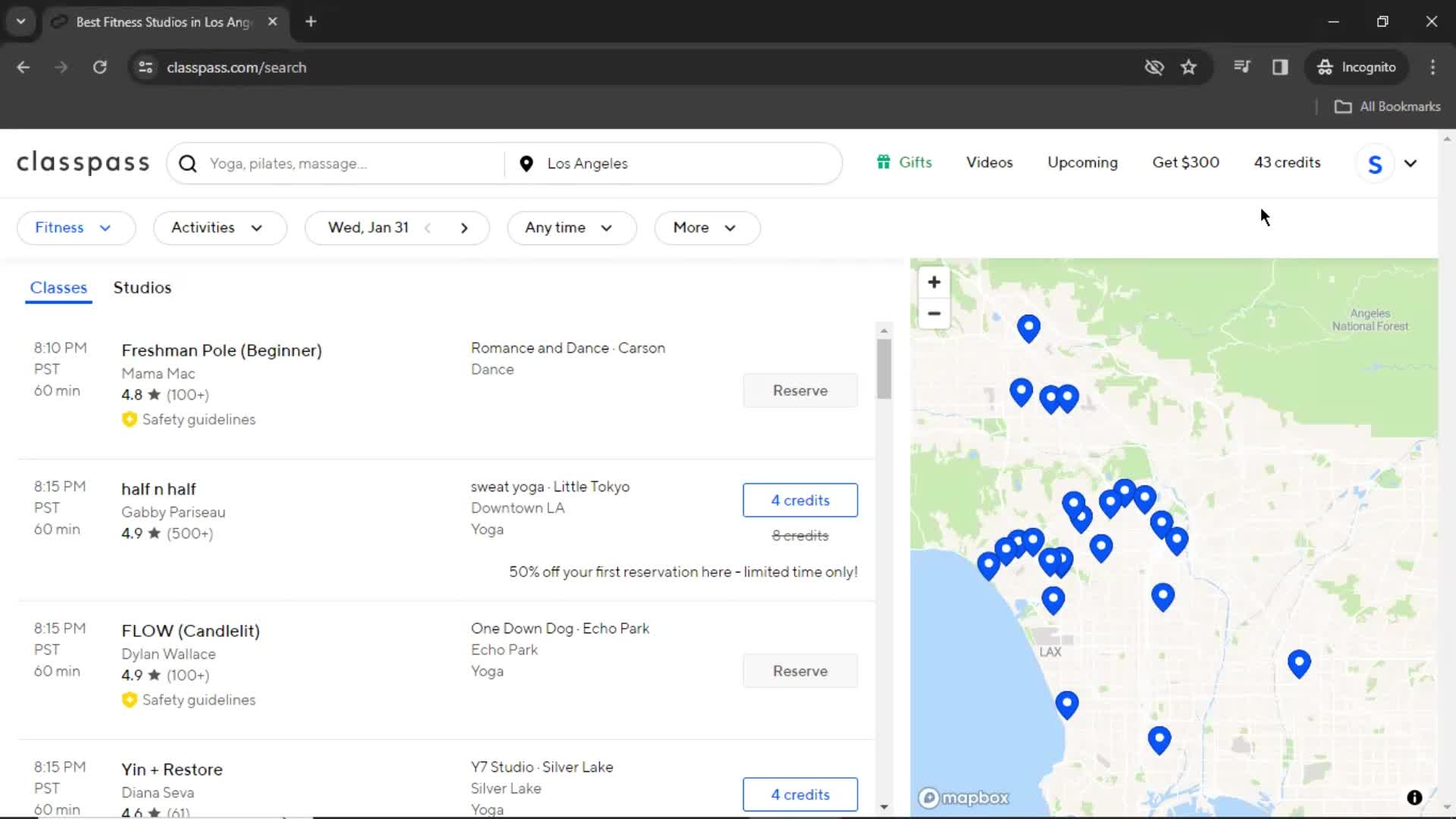The width and height of the screenshot is (1456, 819).
Task: Book half n half for 4 credits
Action: tap(800, 500)
